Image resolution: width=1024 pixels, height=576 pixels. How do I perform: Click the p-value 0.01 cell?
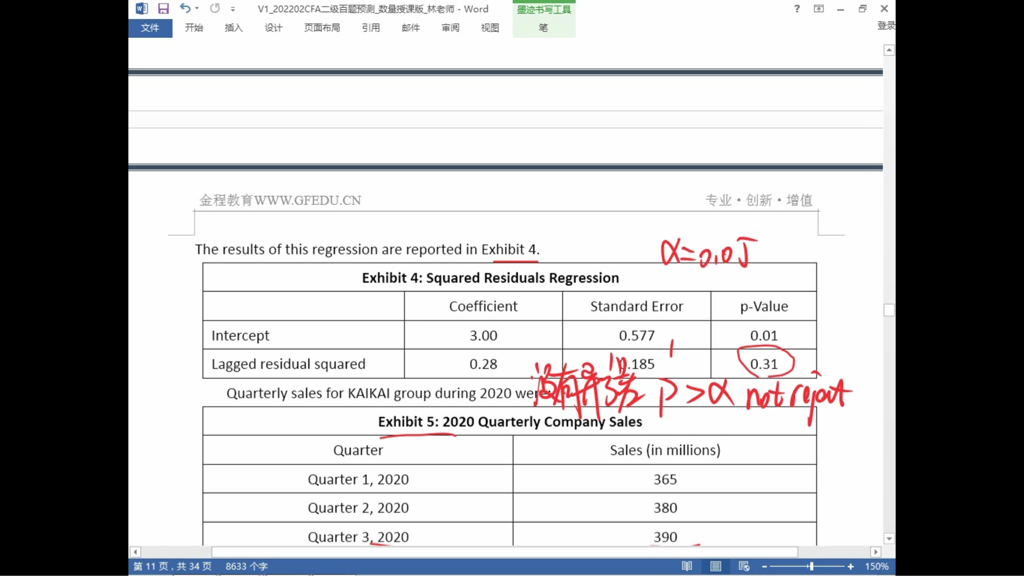pyautogui.click(x=764, y=335)
